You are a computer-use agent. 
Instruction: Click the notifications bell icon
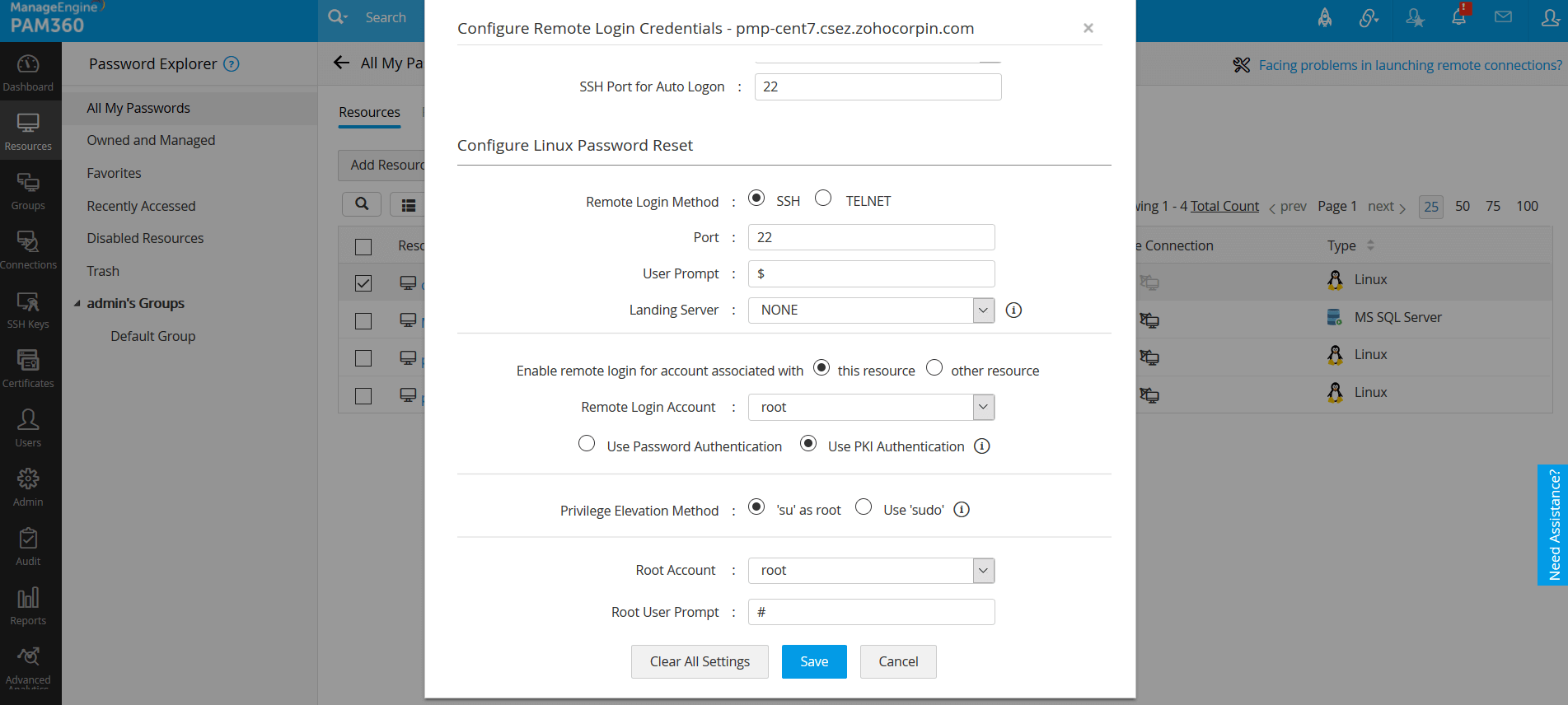coord(1458,17)
